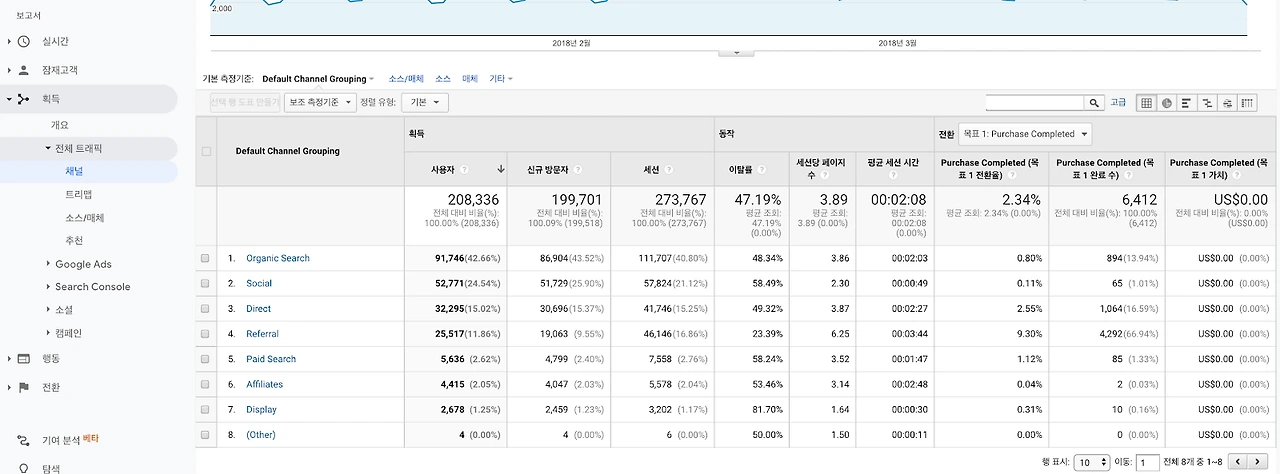Open the 행 표시 rows-per-page dropdown
1280x474 pixels.
[1092, 462]
